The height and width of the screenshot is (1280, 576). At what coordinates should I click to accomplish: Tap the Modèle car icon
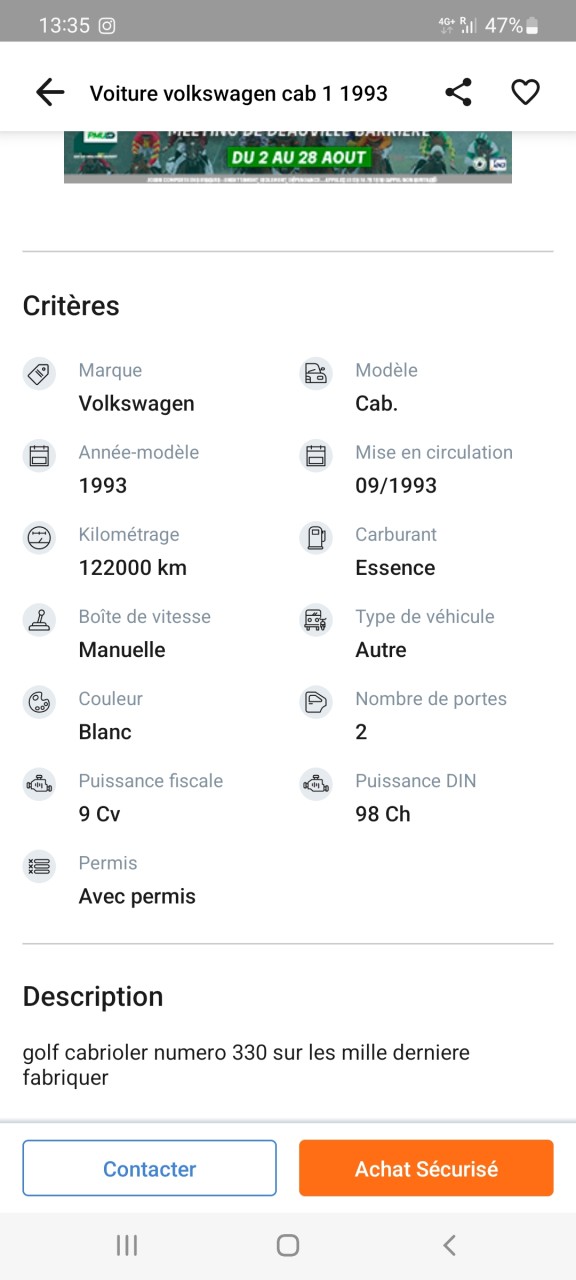click(x=316, y=374)
